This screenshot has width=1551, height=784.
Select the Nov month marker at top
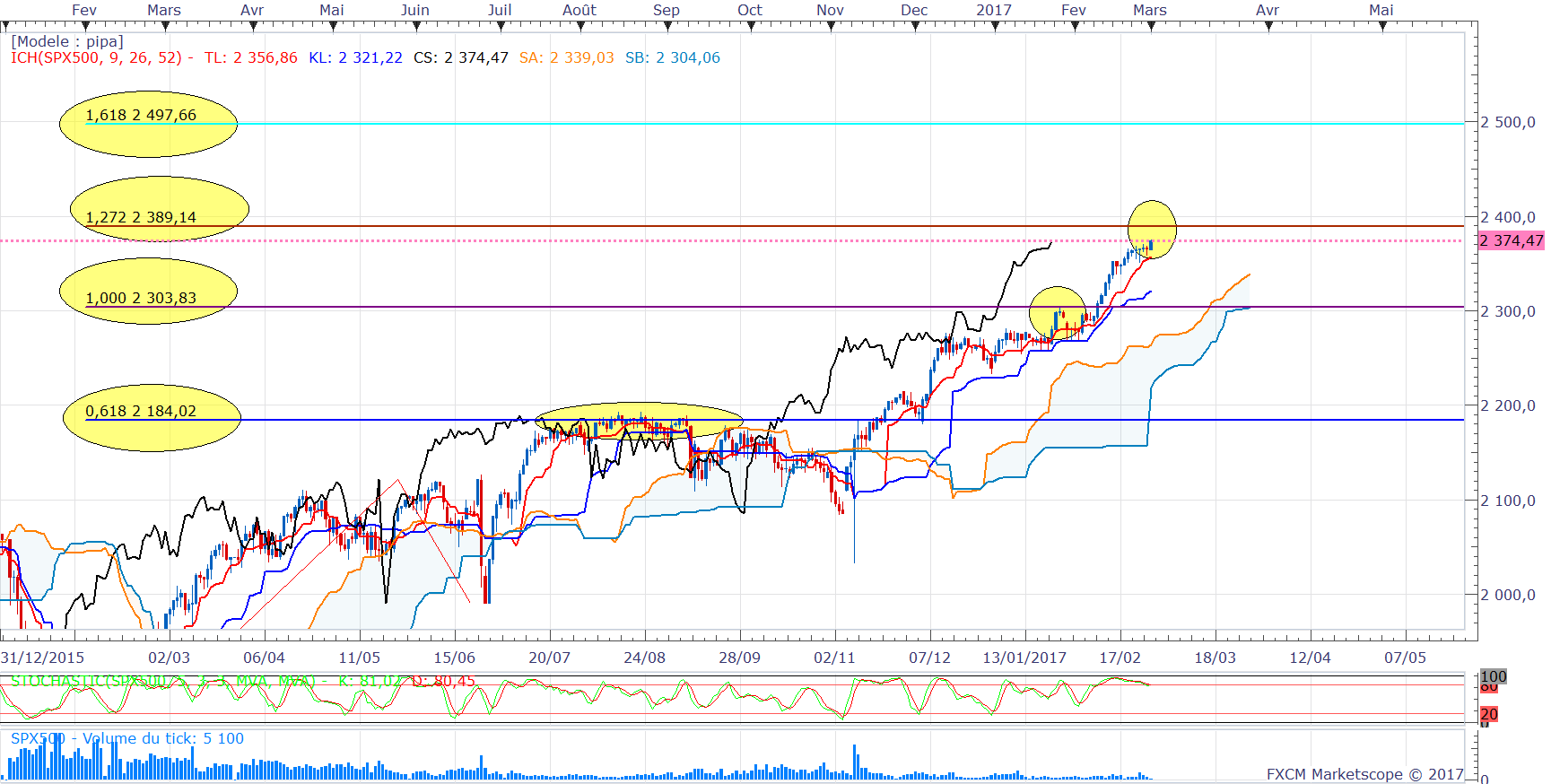tap(830, 11)
